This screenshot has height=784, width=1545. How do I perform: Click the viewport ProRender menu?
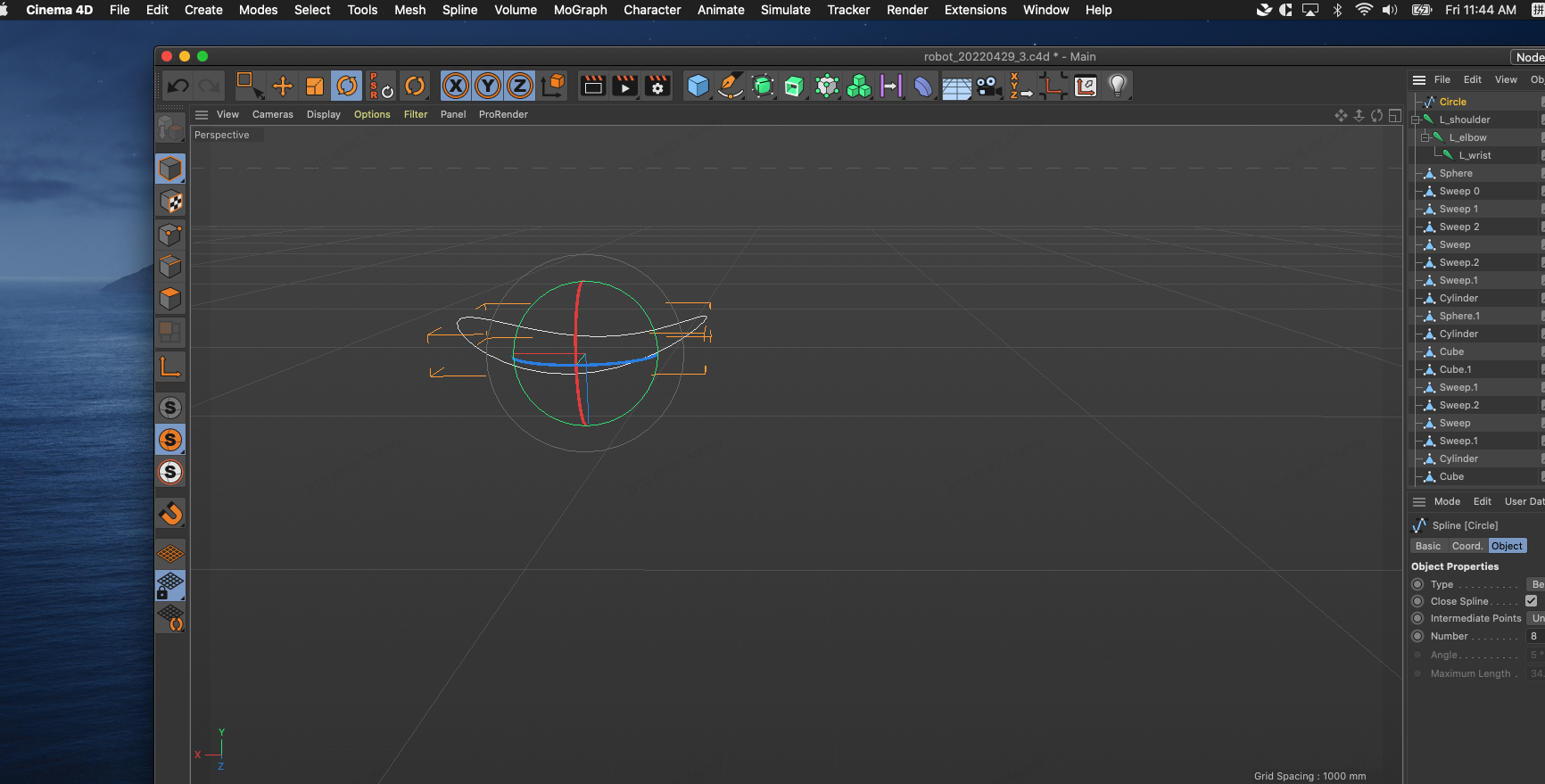coord(503,114)
